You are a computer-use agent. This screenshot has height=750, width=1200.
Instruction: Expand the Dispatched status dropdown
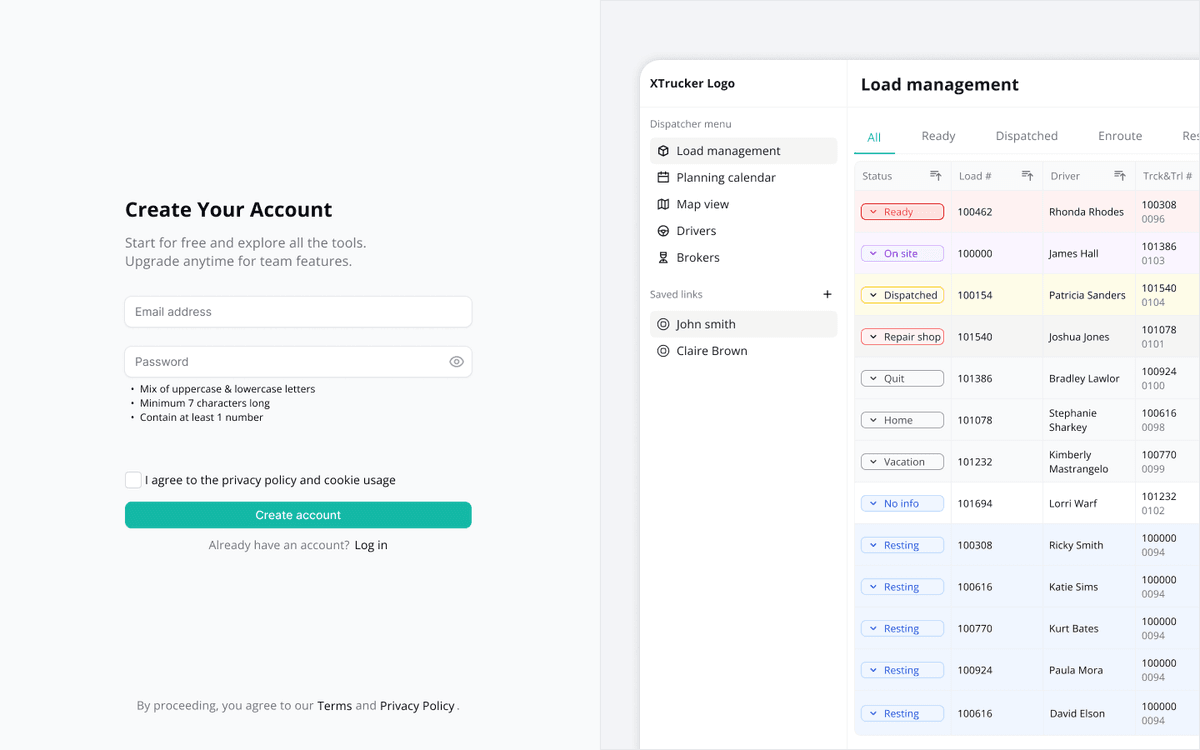pos(901,295)
